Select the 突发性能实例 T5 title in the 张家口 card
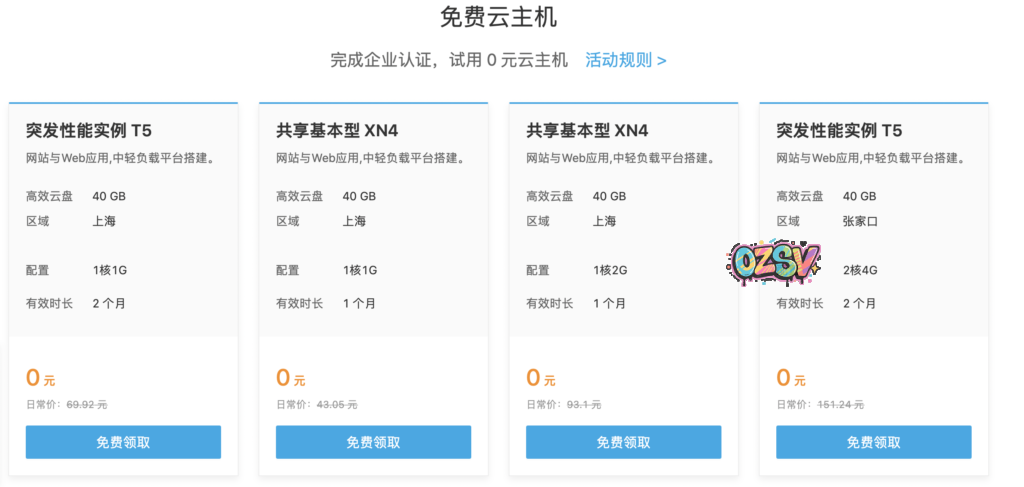Image resolution: width=1024 pixels, height=487 pixels. (x=839, y=130)
